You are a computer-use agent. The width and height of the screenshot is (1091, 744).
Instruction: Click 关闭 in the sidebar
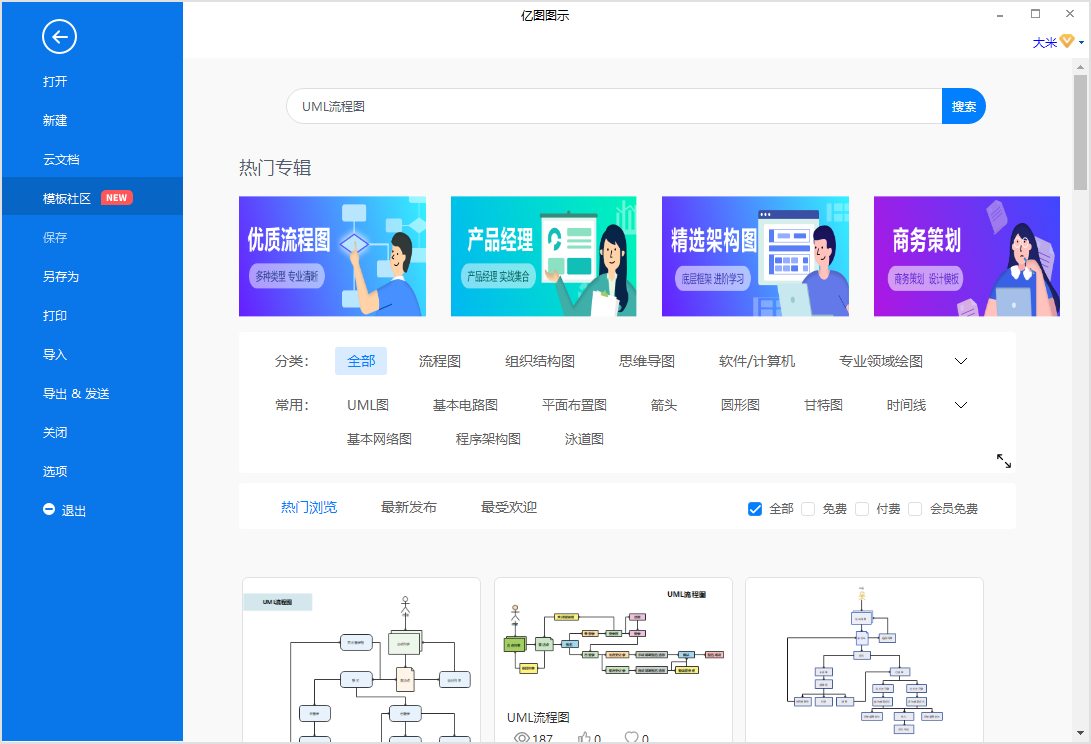click(56, 432)
